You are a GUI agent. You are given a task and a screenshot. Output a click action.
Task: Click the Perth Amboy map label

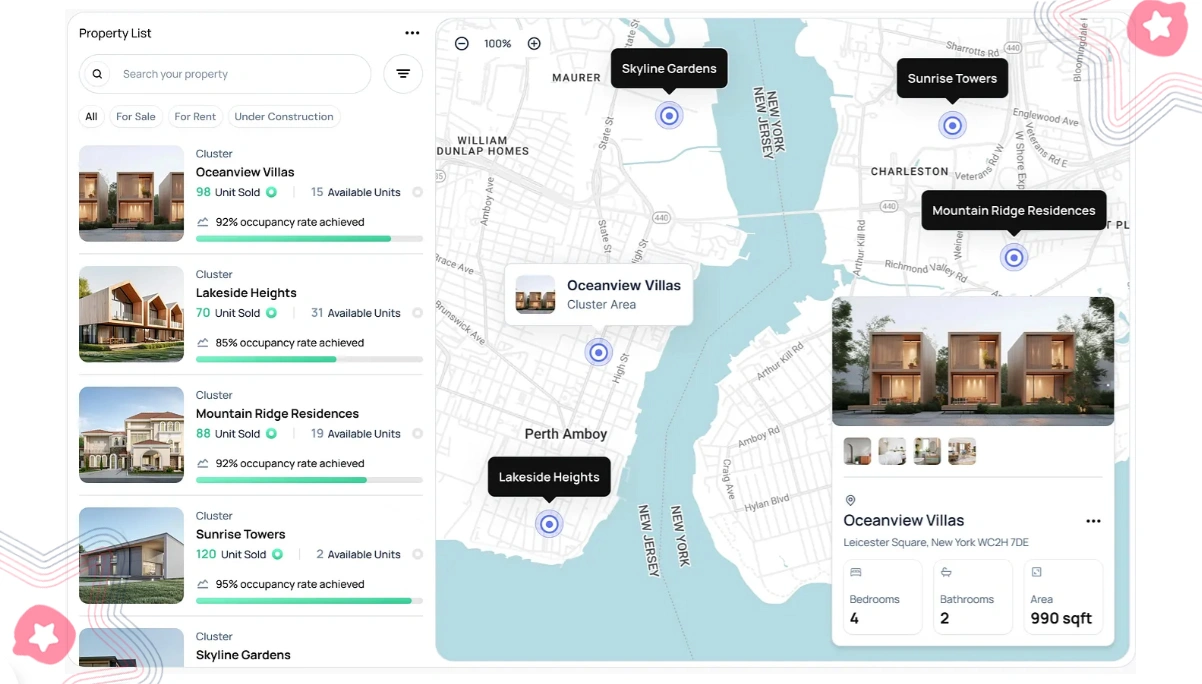(x=566, y=434)
